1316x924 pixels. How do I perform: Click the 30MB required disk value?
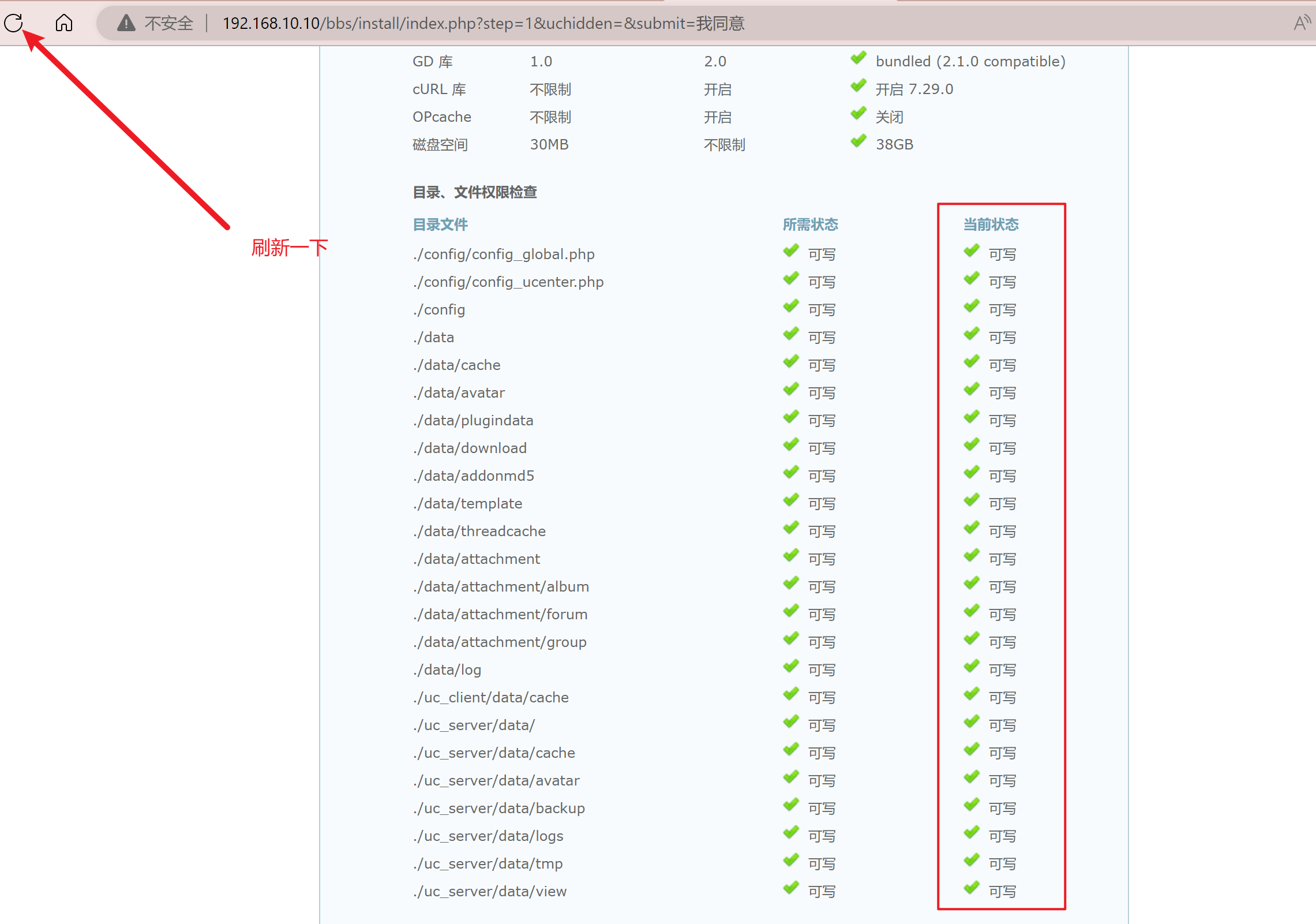[549, 145]
